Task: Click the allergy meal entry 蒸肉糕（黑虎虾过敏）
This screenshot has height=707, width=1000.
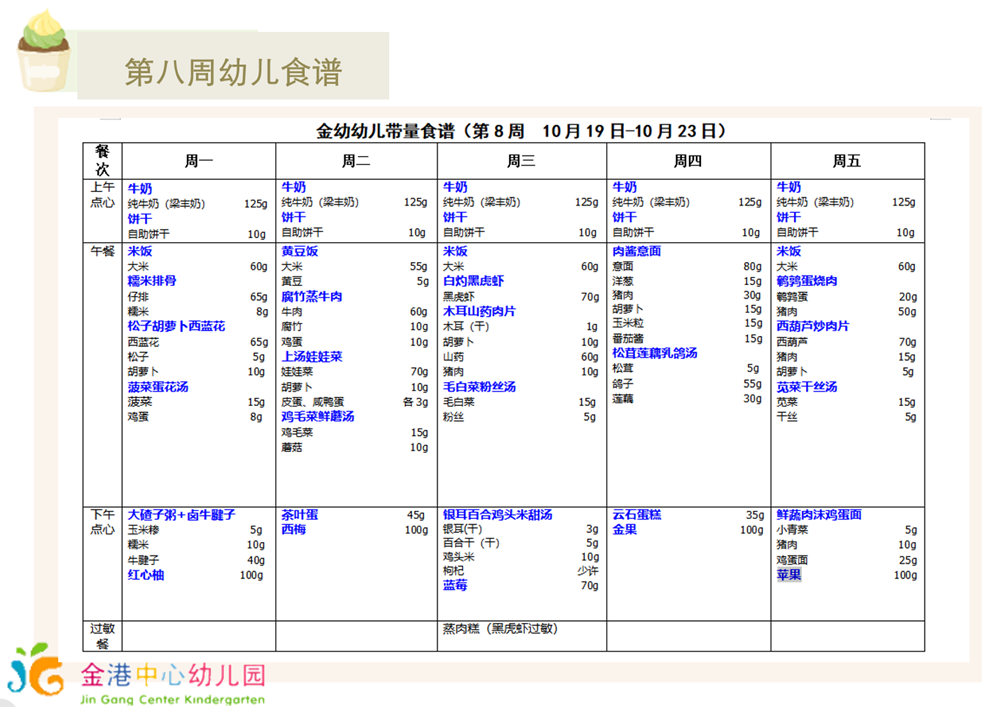Action: tap(500, 629)
